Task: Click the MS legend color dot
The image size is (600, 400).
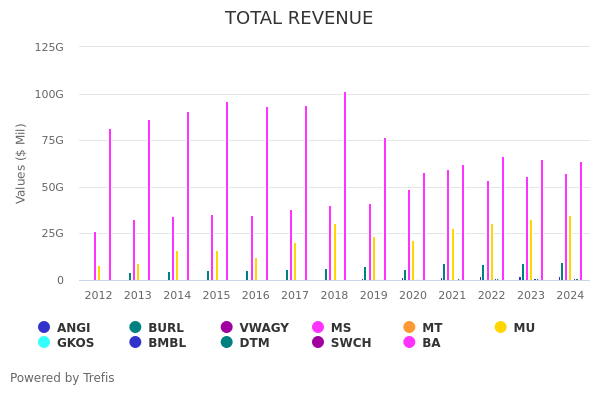Action: pos(318,327)
